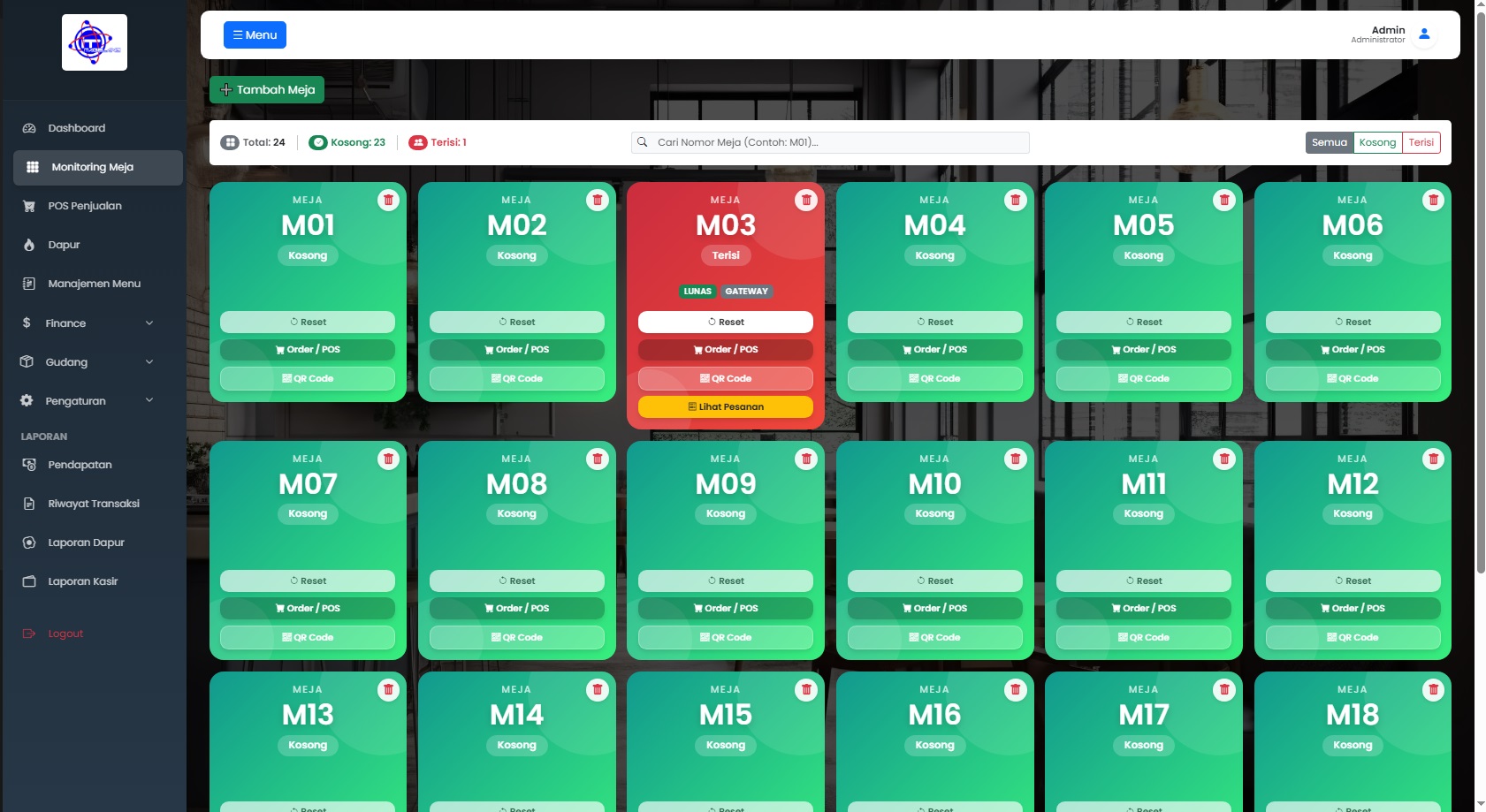Viewport: 1486px width, 812px height.
Task: Click trash icon on table M03
Action: click(806, 201)
